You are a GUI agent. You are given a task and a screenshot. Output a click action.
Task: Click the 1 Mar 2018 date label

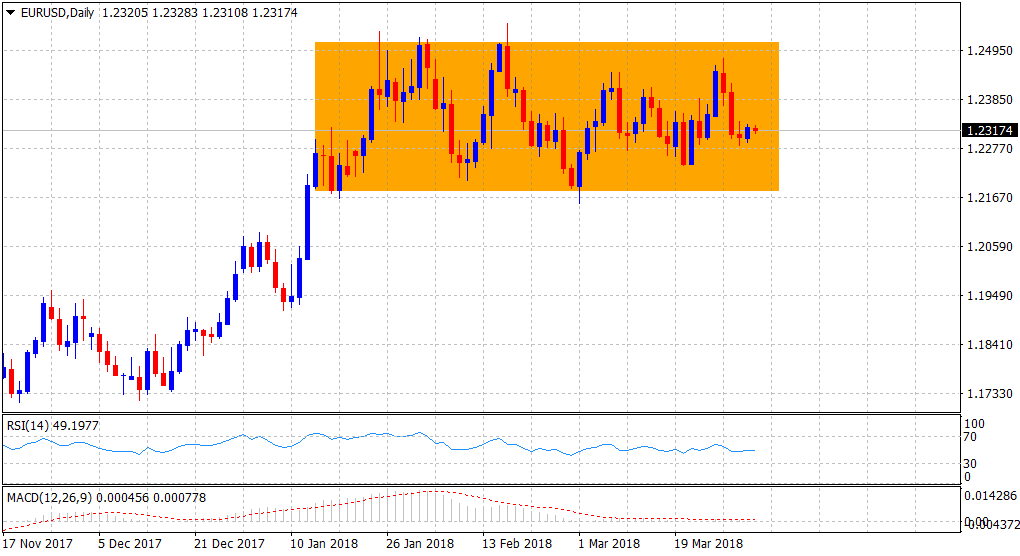(x=609, y=543)
